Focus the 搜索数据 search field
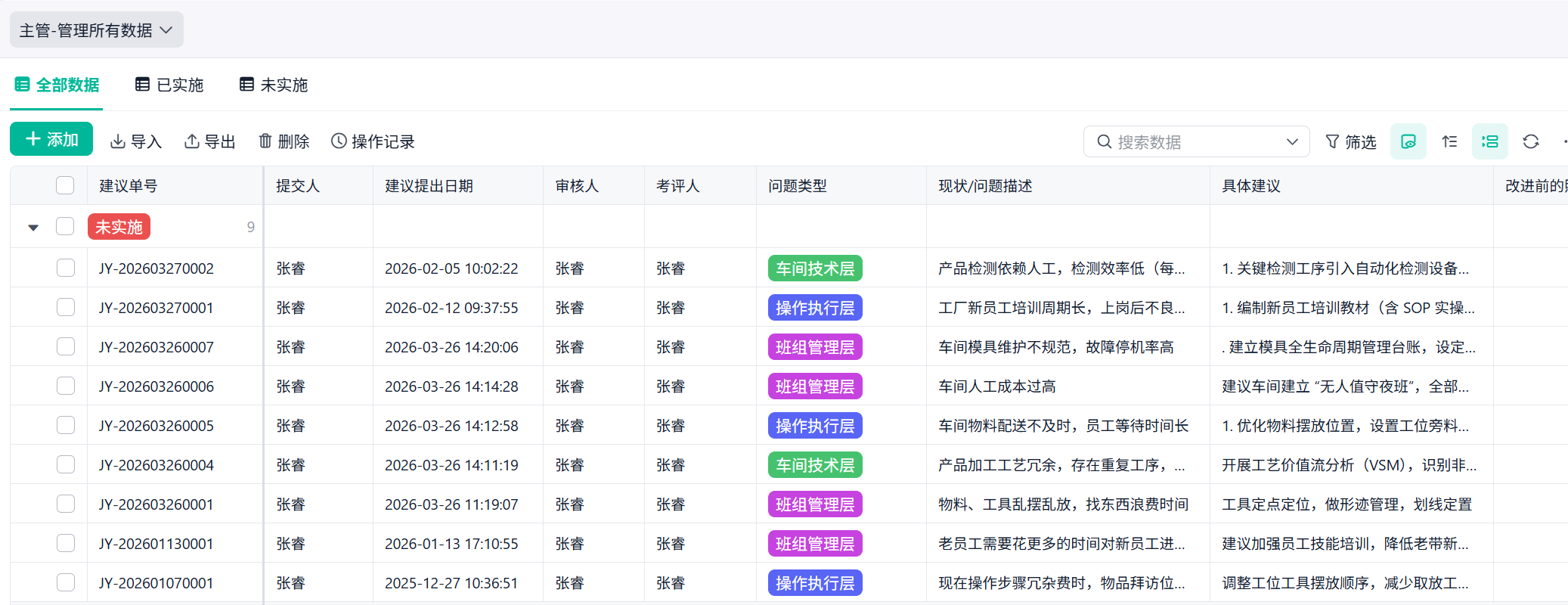Viewport: 1568px width, 605px height. click(1197, 141)
